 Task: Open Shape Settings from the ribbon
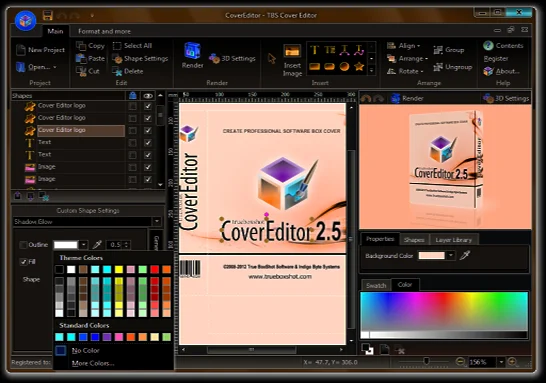[x=140, y=58]
